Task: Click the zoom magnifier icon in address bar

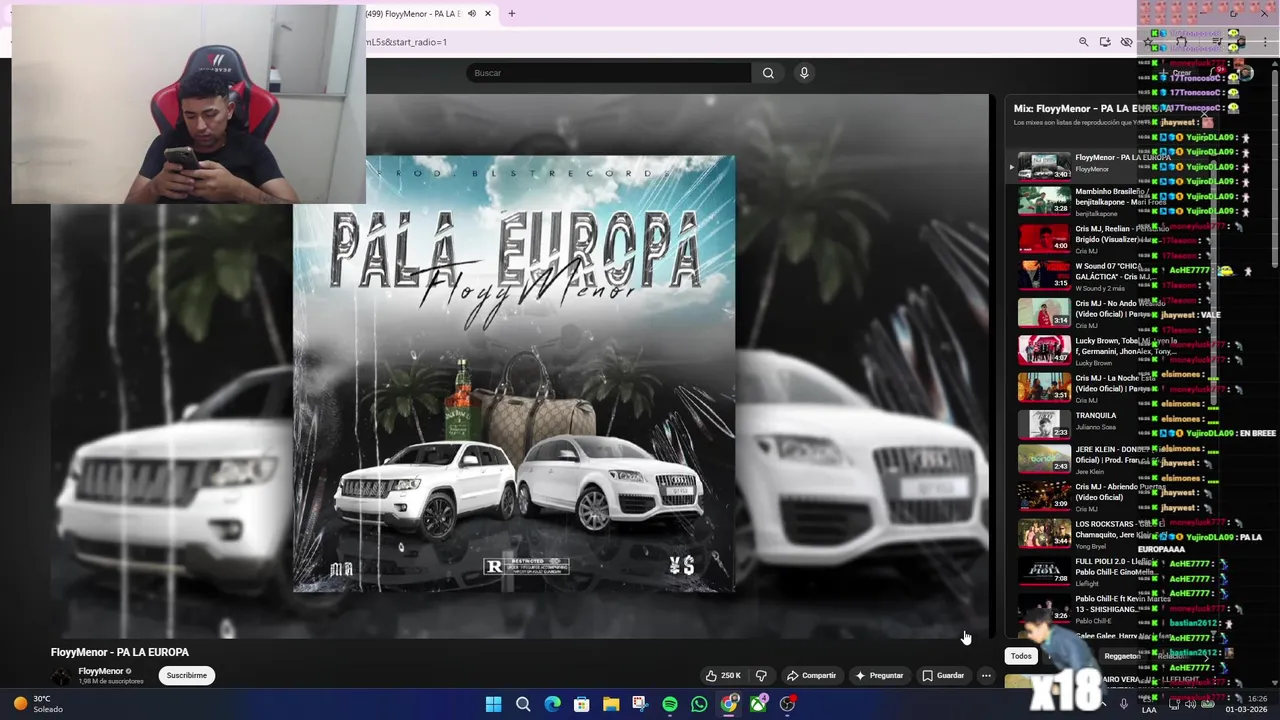Action: tap(1083, 42)
